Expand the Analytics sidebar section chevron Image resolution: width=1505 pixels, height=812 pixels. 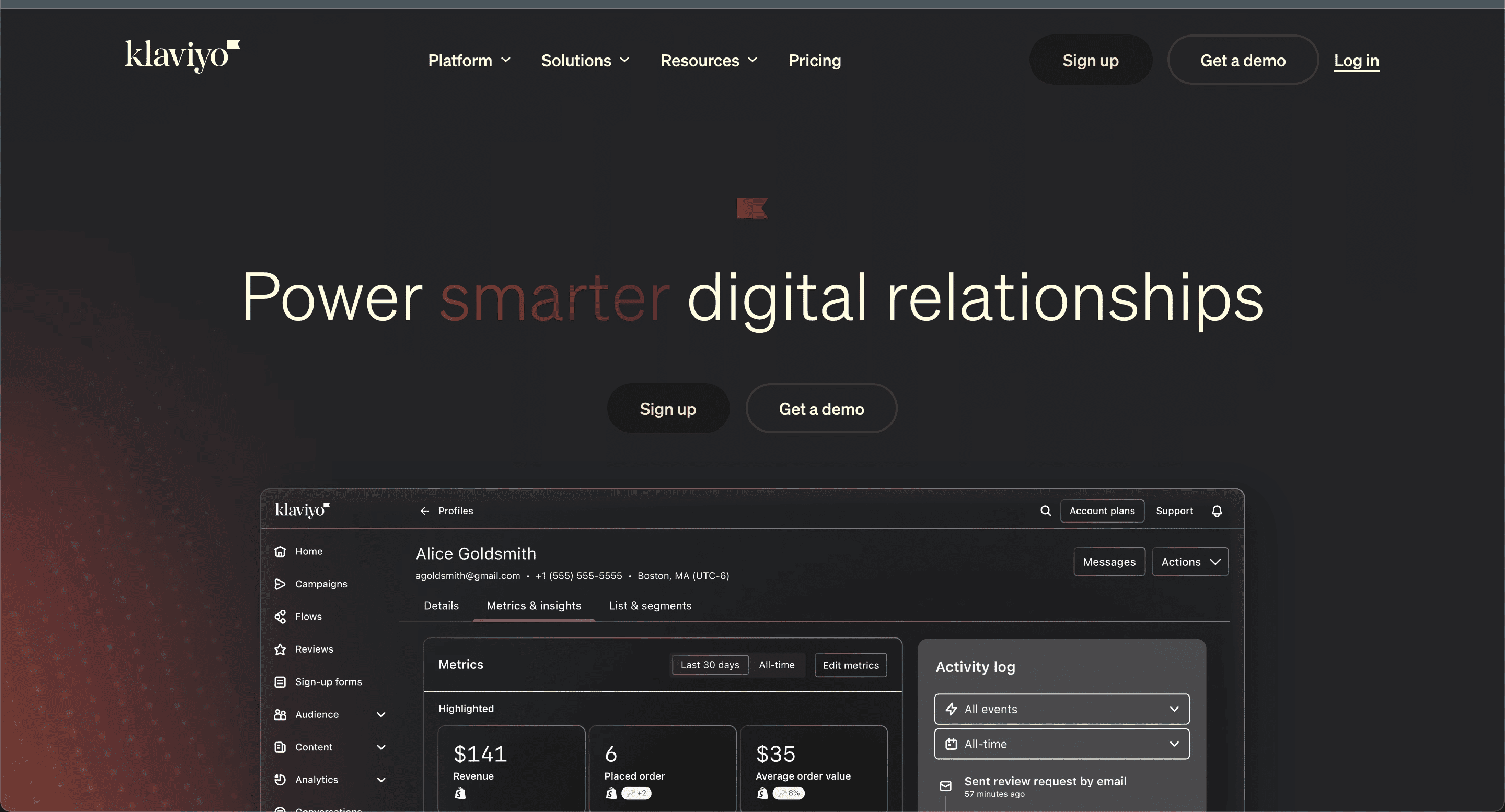381,779
